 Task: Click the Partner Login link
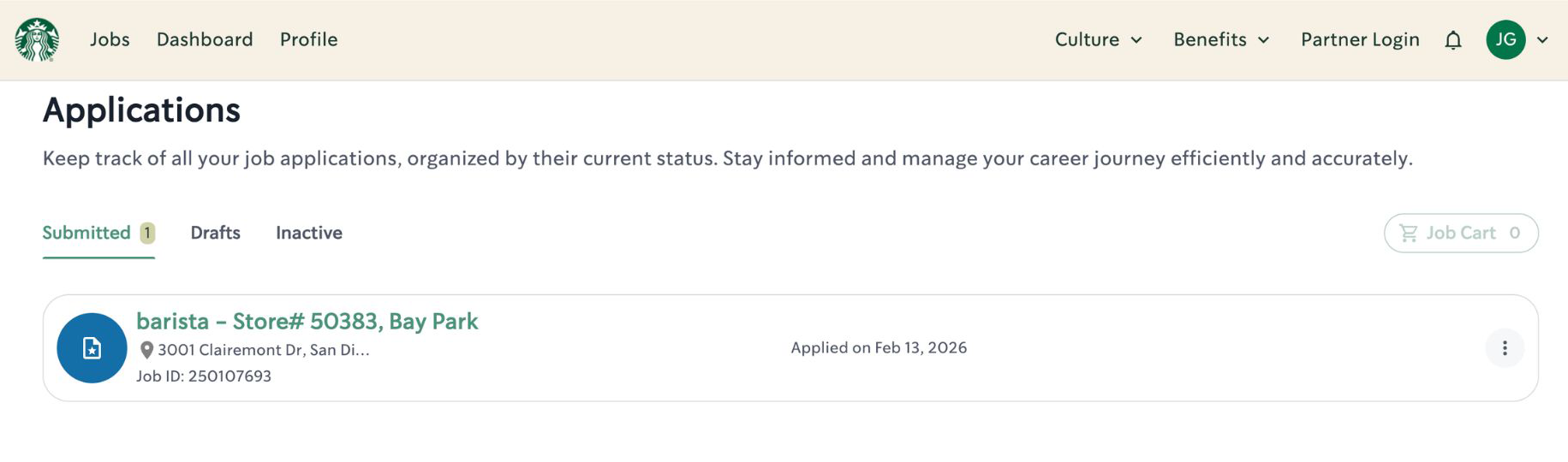[x=1360, y=39]
